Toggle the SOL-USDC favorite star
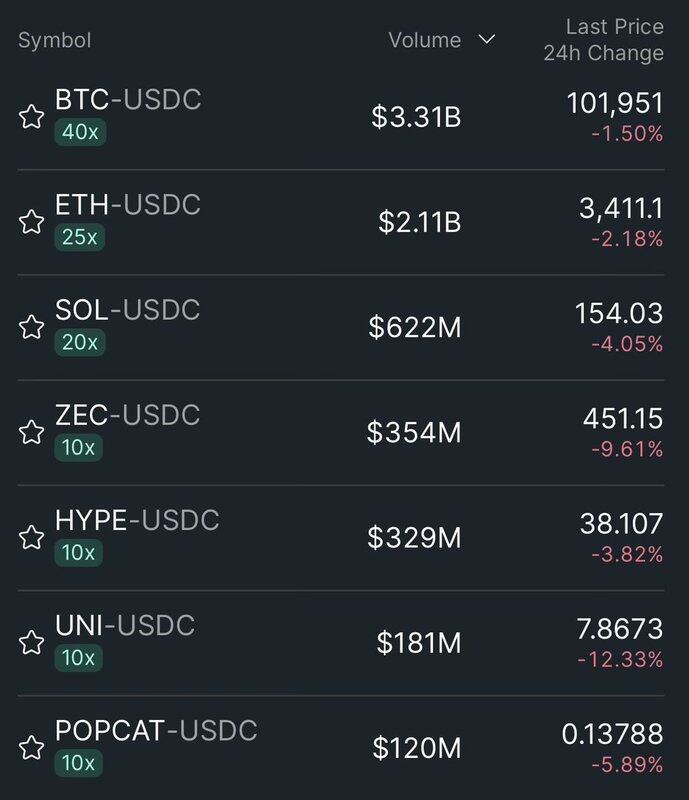This screenshot has height=800, width=689. (31, 327)
